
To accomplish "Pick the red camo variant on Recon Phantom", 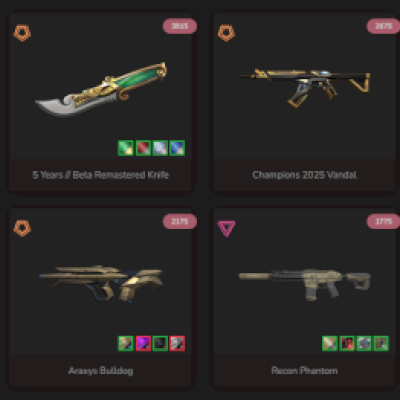I will [x=347, y=343].
